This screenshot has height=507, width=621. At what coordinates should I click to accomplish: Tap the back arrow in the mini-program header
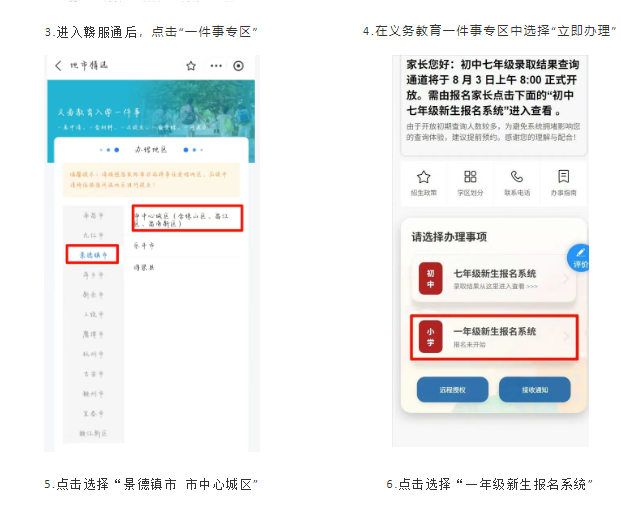coord(58,66)
